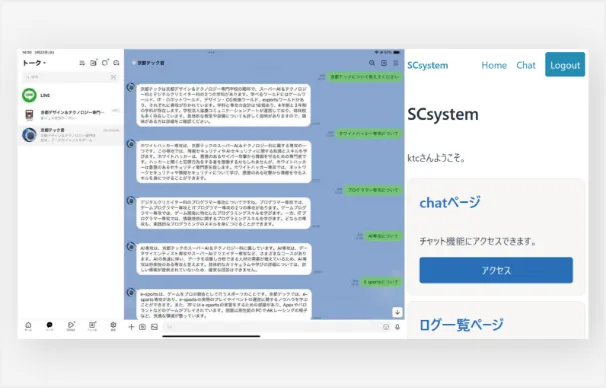Tap the green AI専攻について bubble
606x388 pixels.
click(x=383, y=236)
